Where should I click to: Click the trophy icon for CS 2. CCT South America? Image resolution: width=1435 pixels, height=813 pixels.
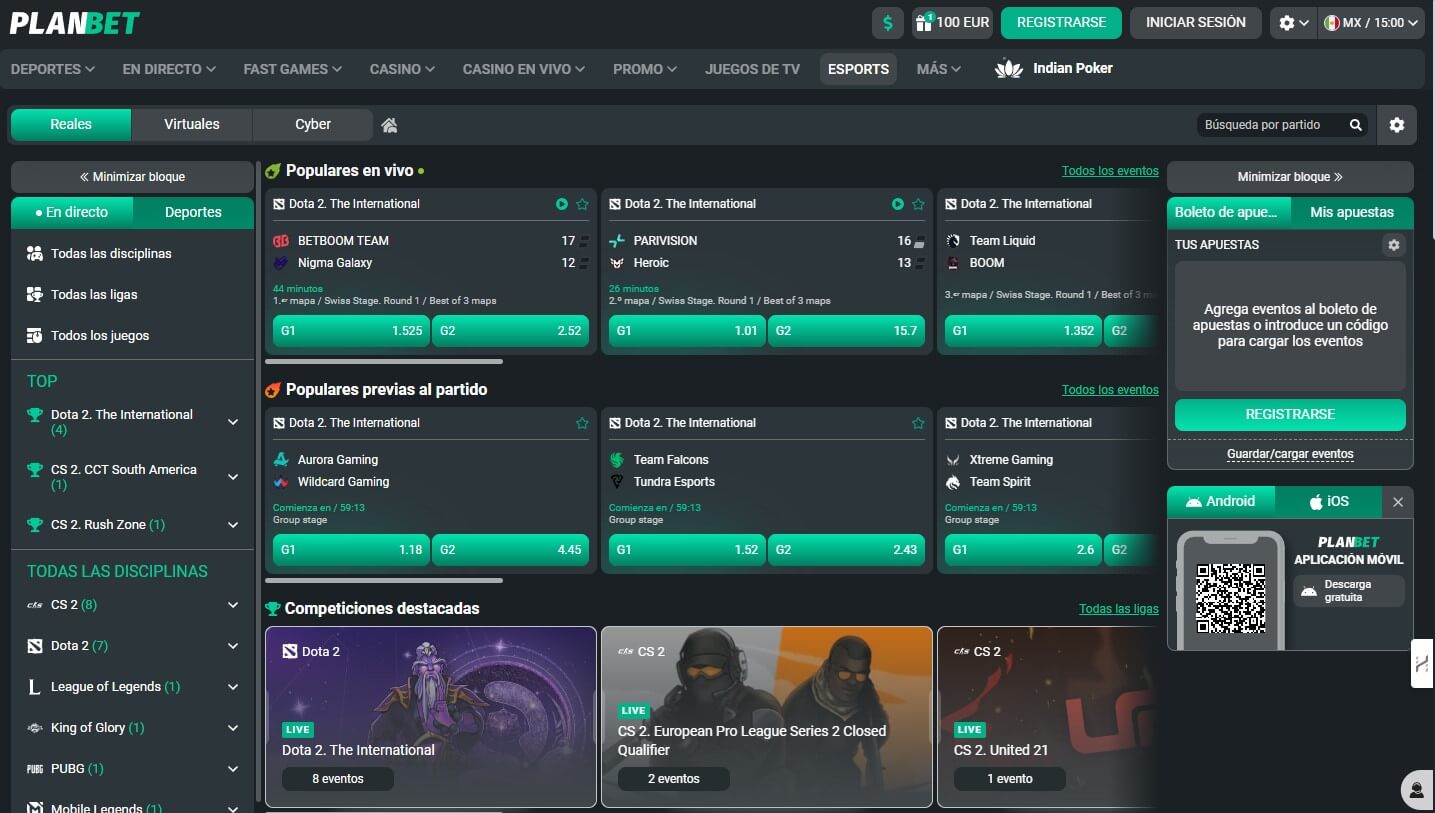35,470
